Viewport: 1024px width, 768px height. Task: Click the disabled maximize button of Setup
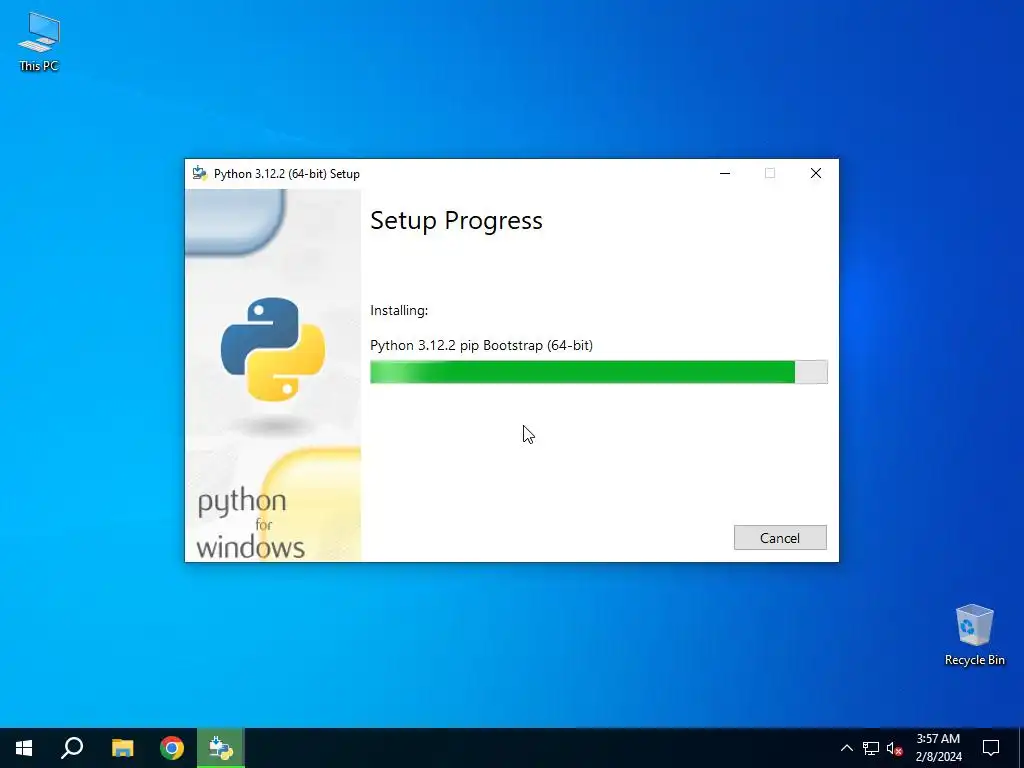click(770, 174)
